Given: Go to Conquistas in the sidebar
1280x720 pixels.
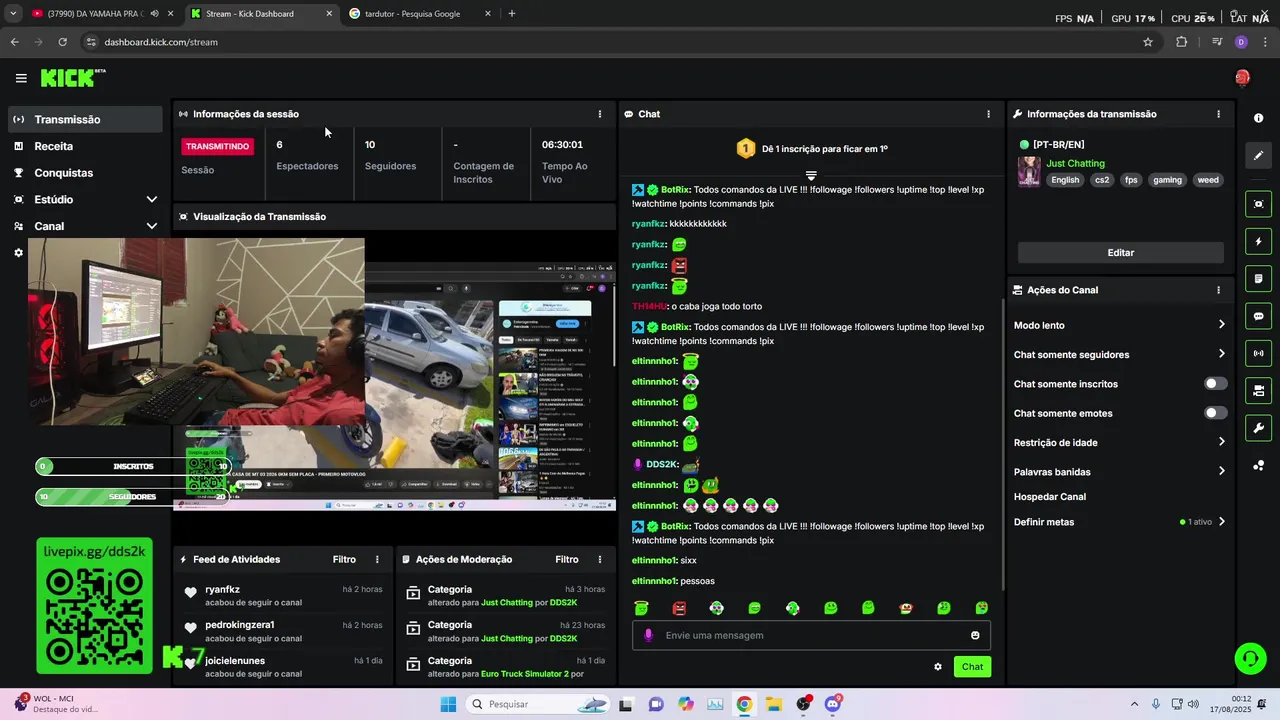Looking at the screenshot, I should [85, 173].
